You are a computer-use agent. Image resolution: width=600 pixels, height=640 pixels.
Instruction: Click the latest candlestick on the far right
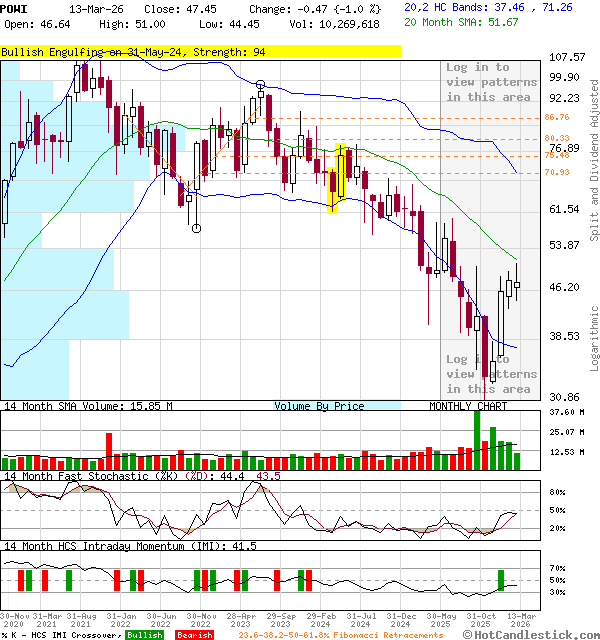(517, 285)
